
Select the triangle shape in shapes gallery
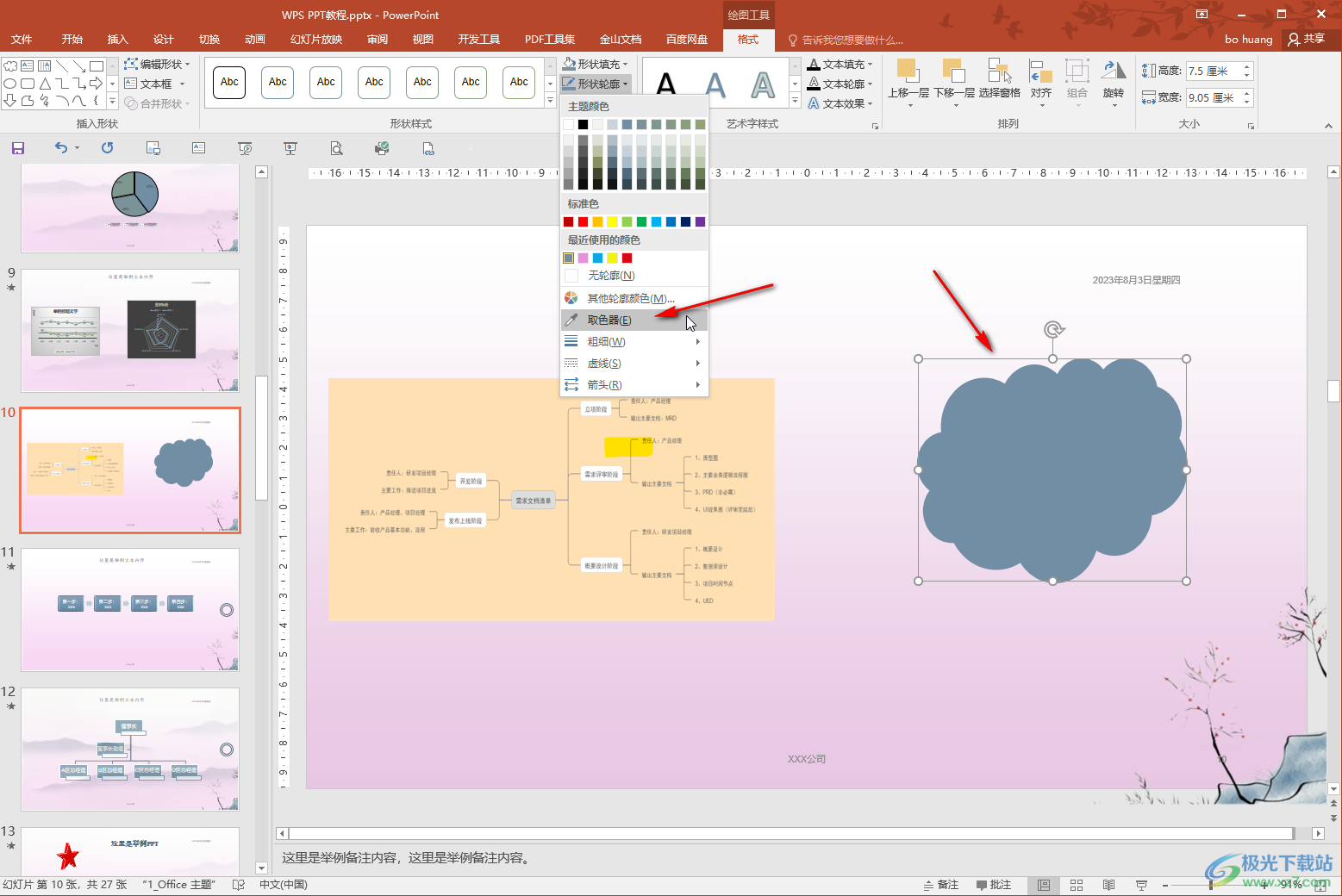point(45,84)
